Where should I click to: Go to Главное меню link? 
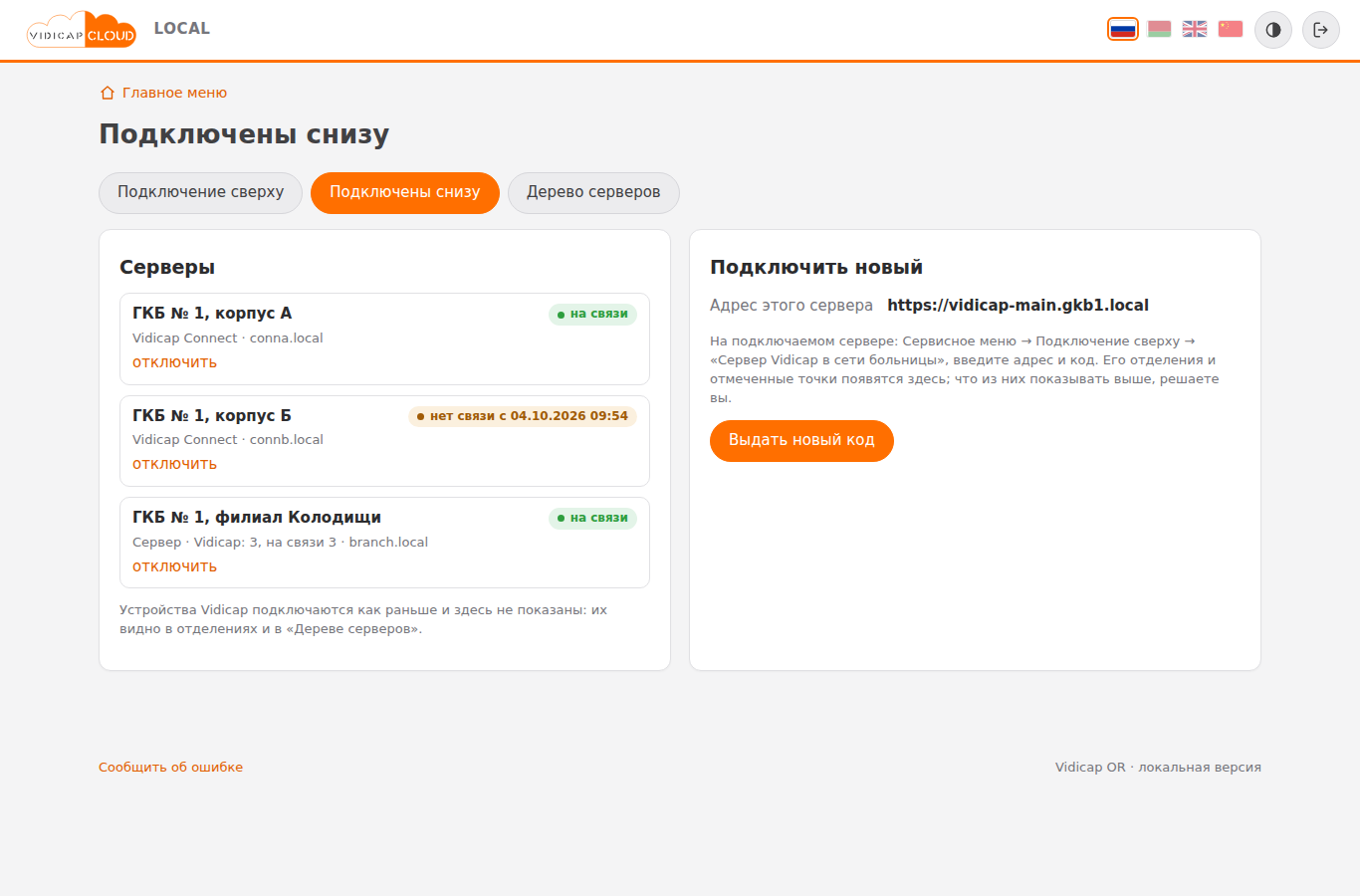coord(174,93)
